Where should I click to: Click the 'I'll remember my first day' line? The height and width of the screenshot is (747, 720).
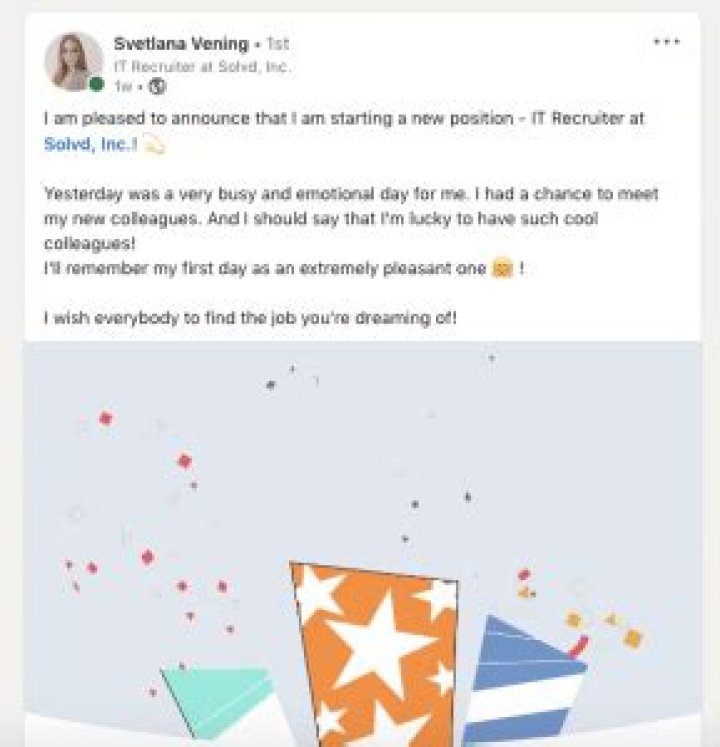(x=265, y=270)
